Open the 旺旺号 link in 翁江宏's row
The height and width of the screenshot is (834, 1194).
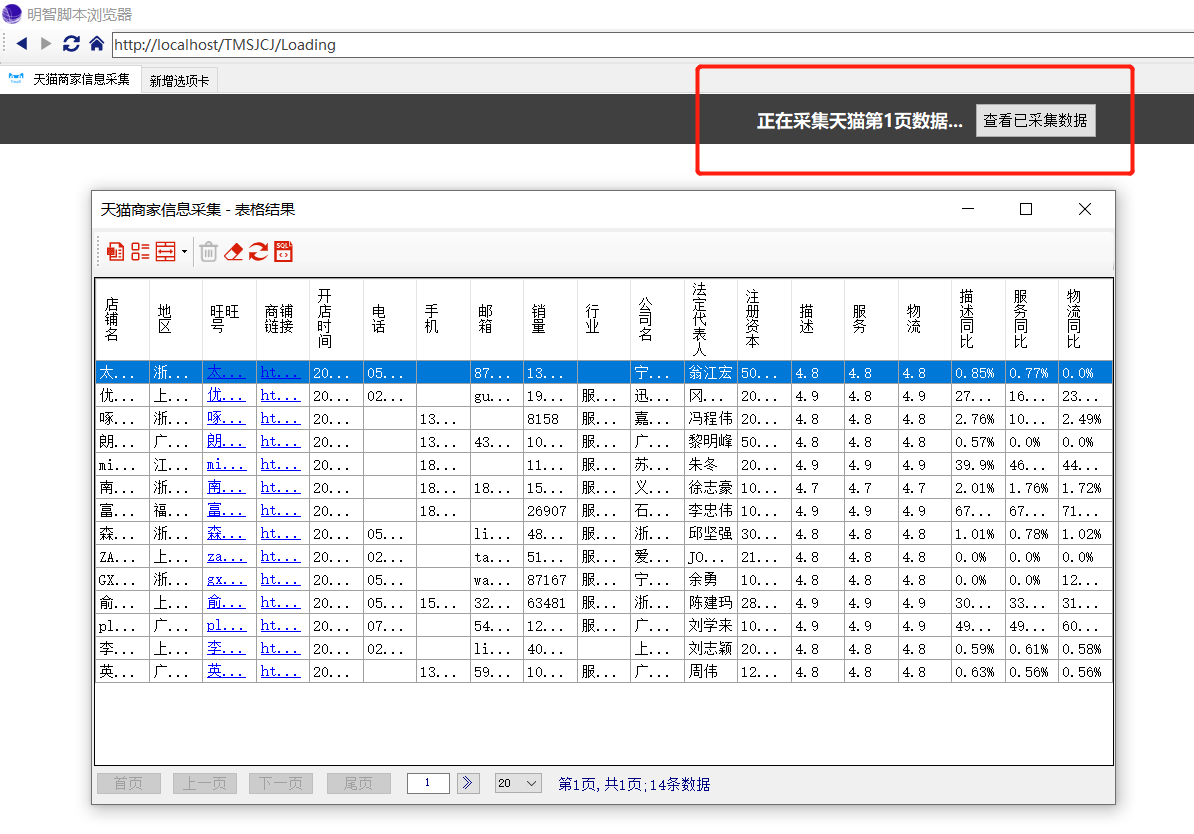tap(226, 372)
